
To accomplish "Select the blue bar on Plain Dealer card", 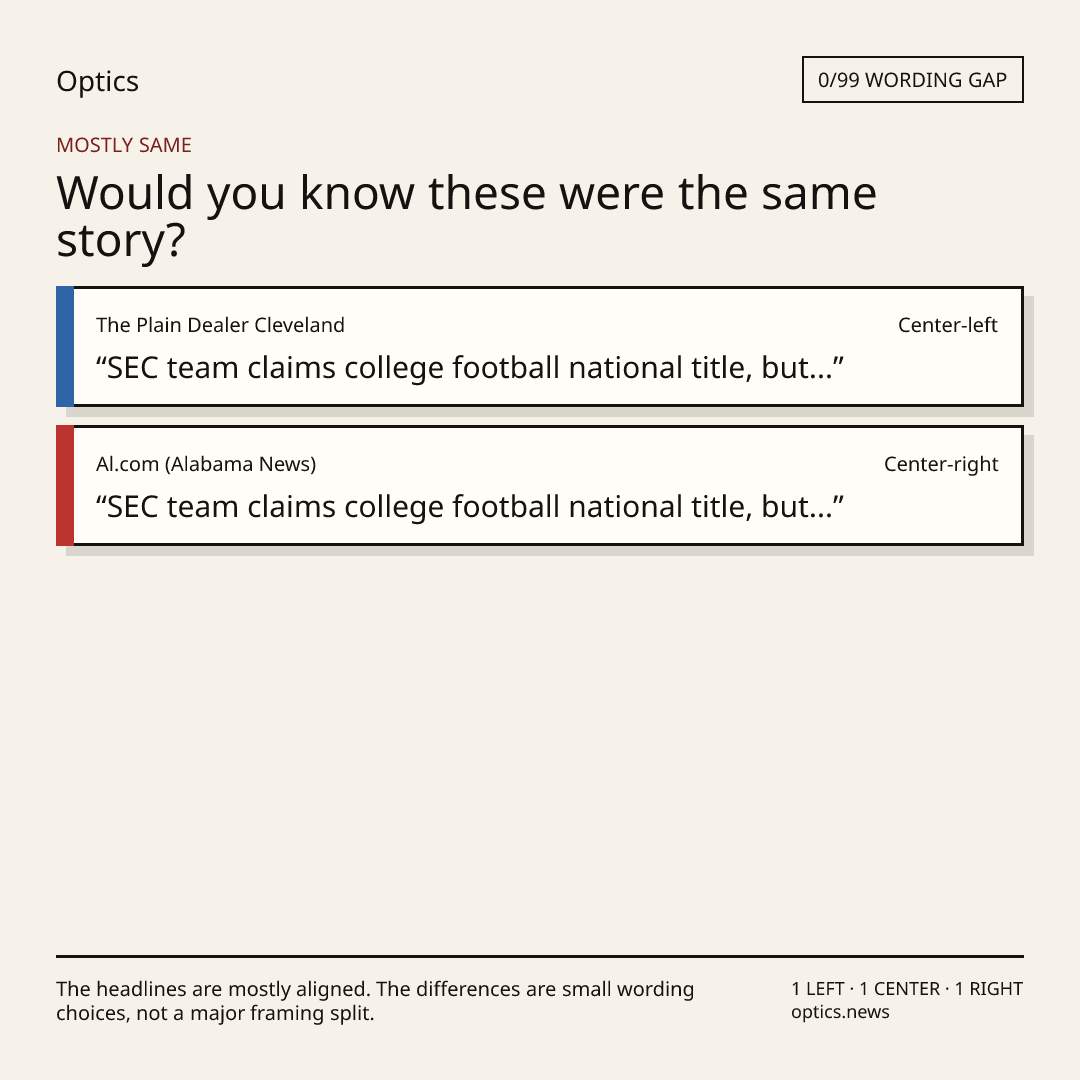I will click(x=65, y=346).
